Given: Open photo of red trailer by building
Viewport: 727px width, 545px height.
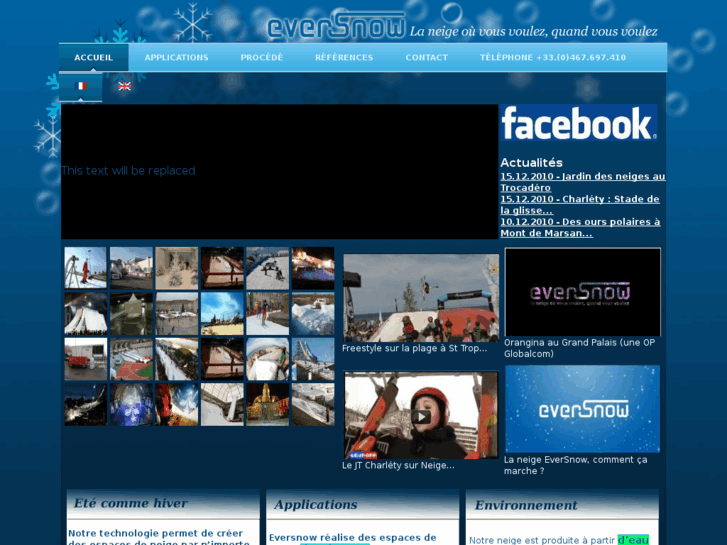Looking at the screenshot, I should pyautogui.click(x=86, y=359).
